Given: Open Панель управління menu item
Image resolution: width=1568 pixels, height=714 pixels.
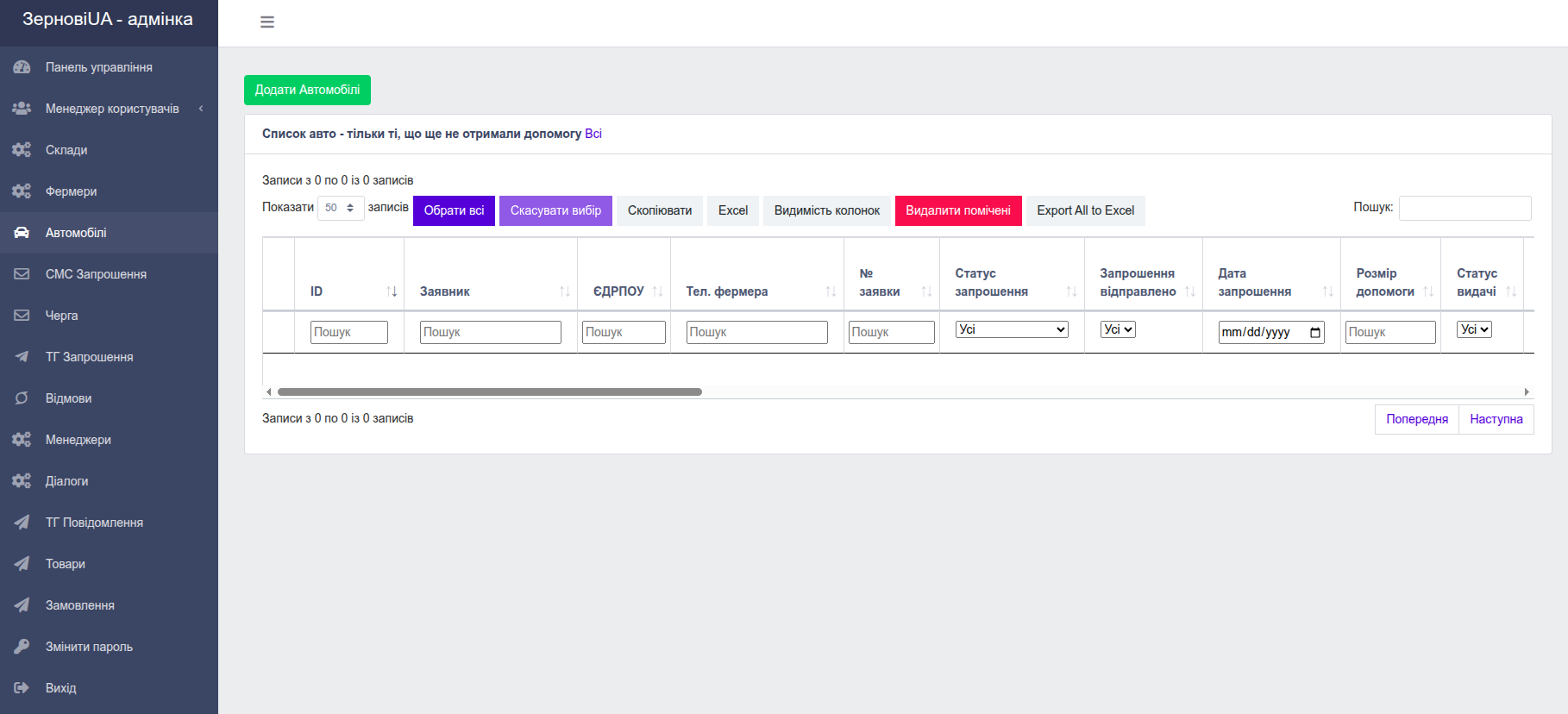Looking at the screenshot, I should click(x=109, y=67).
